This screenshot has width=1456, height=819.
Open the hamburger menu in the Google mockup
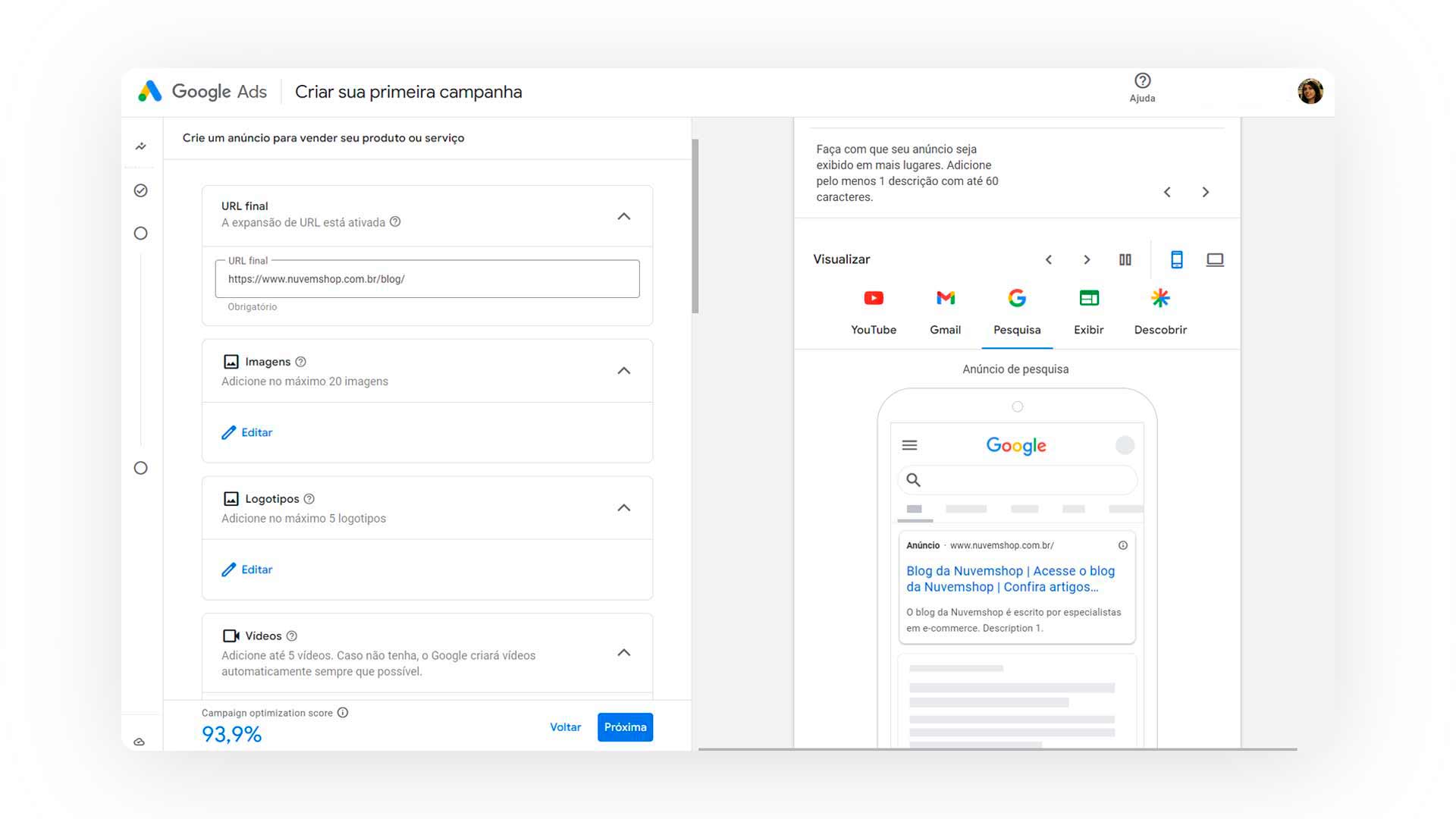point(909,445)
